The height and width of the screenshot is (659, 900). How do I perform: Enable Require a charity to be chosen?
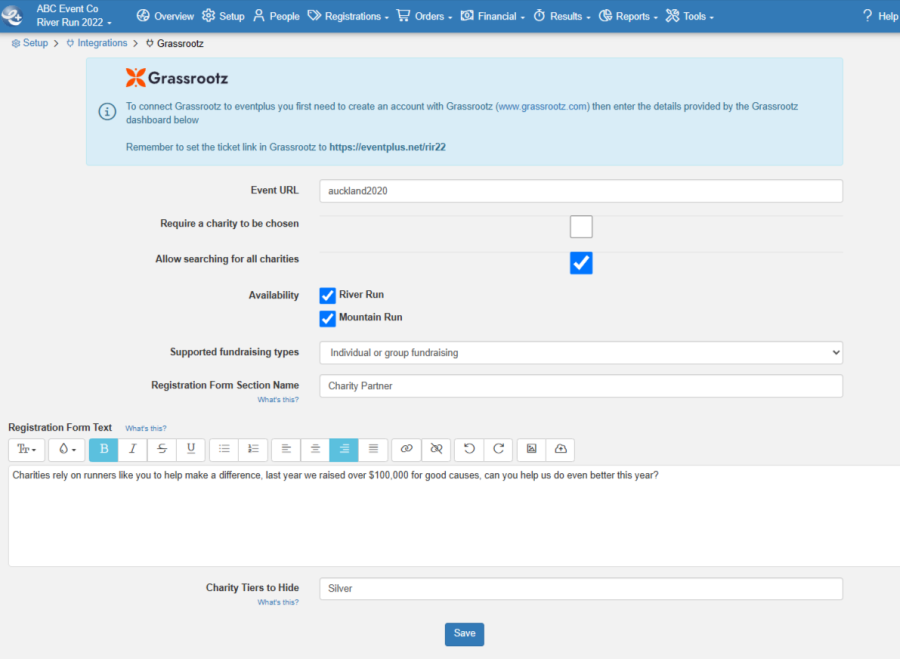[581, 227]
